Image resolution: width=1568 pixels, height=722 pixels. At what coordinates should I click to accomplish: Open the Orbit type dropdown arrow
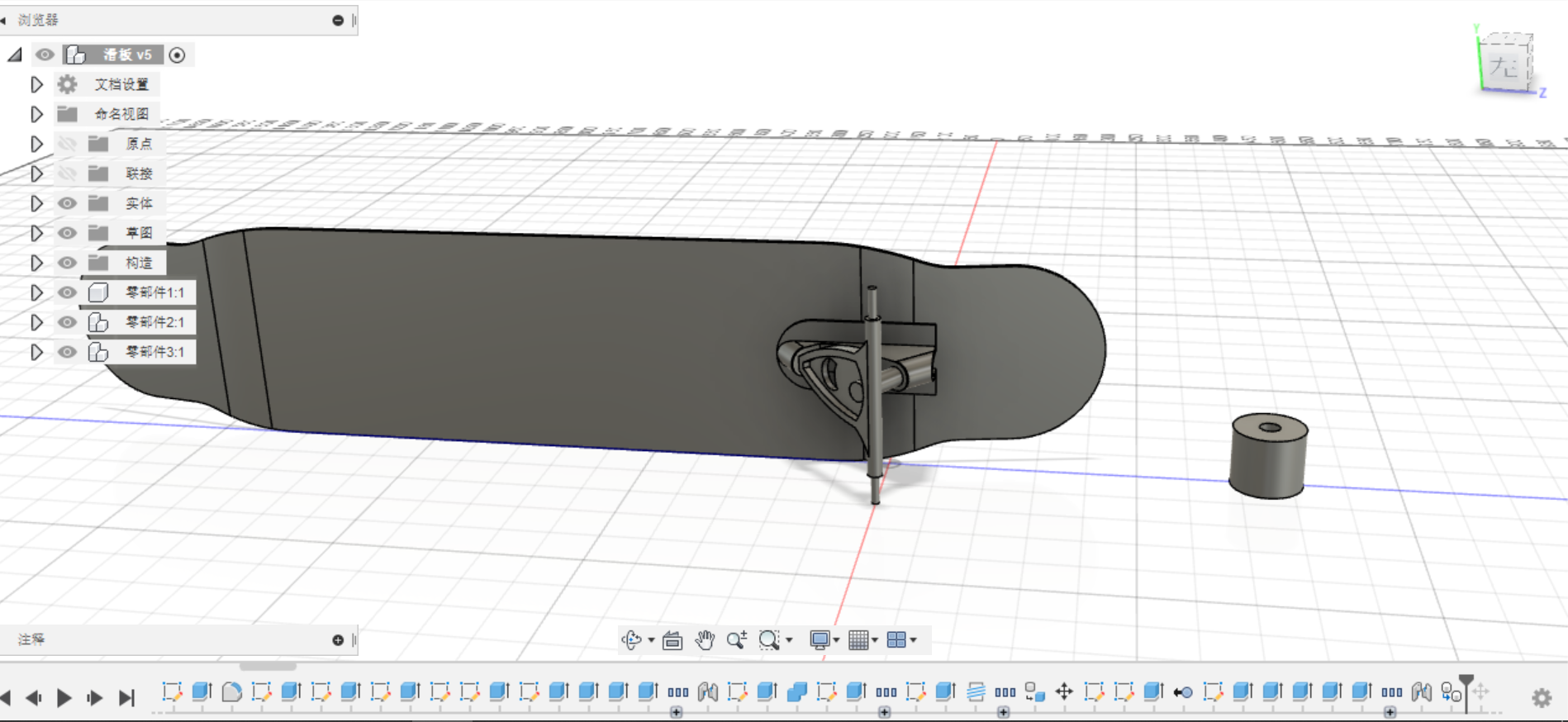[x=651, y=640]
